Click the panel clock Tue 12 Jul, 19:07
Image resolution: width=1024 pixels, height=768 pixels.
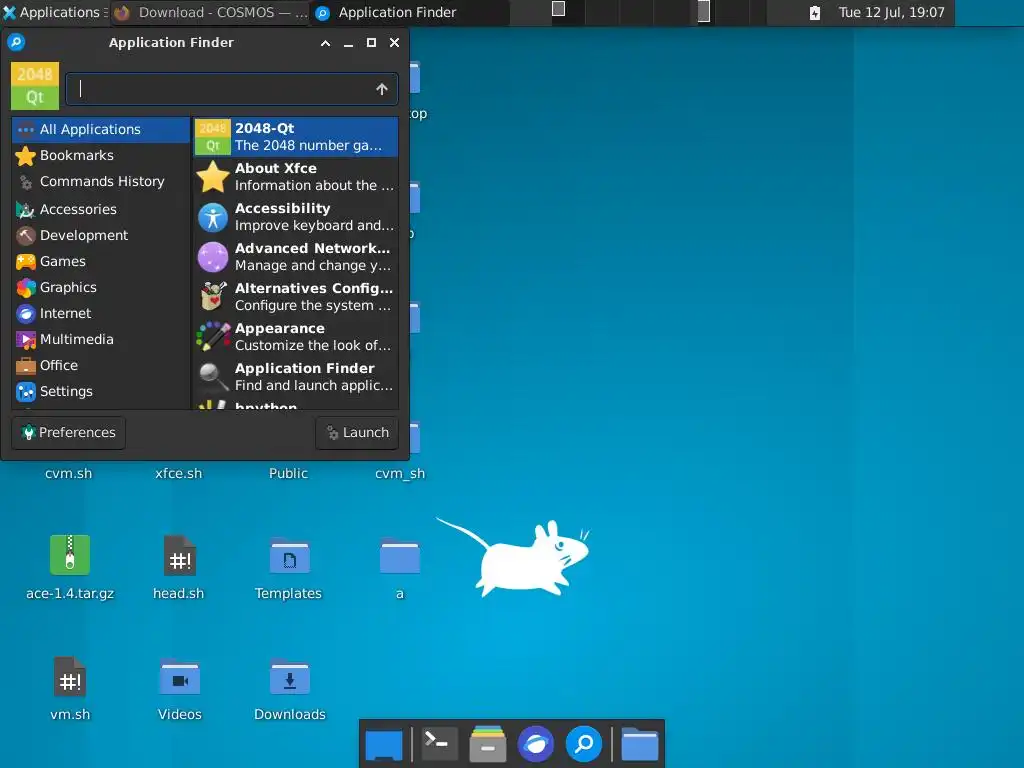tap(891, 12)
